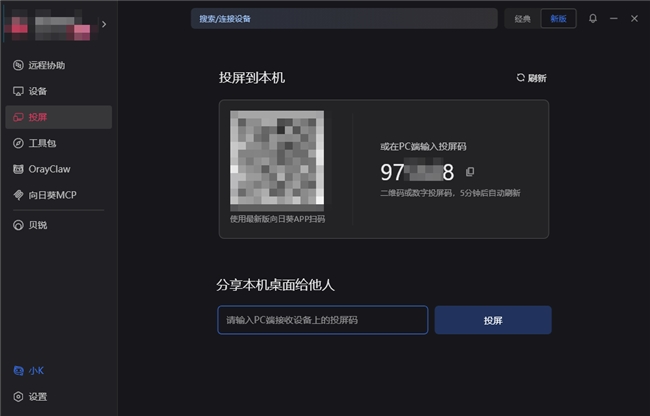Open 向日葵MCP section
650x416 pixels.
[x=58, y=195]
